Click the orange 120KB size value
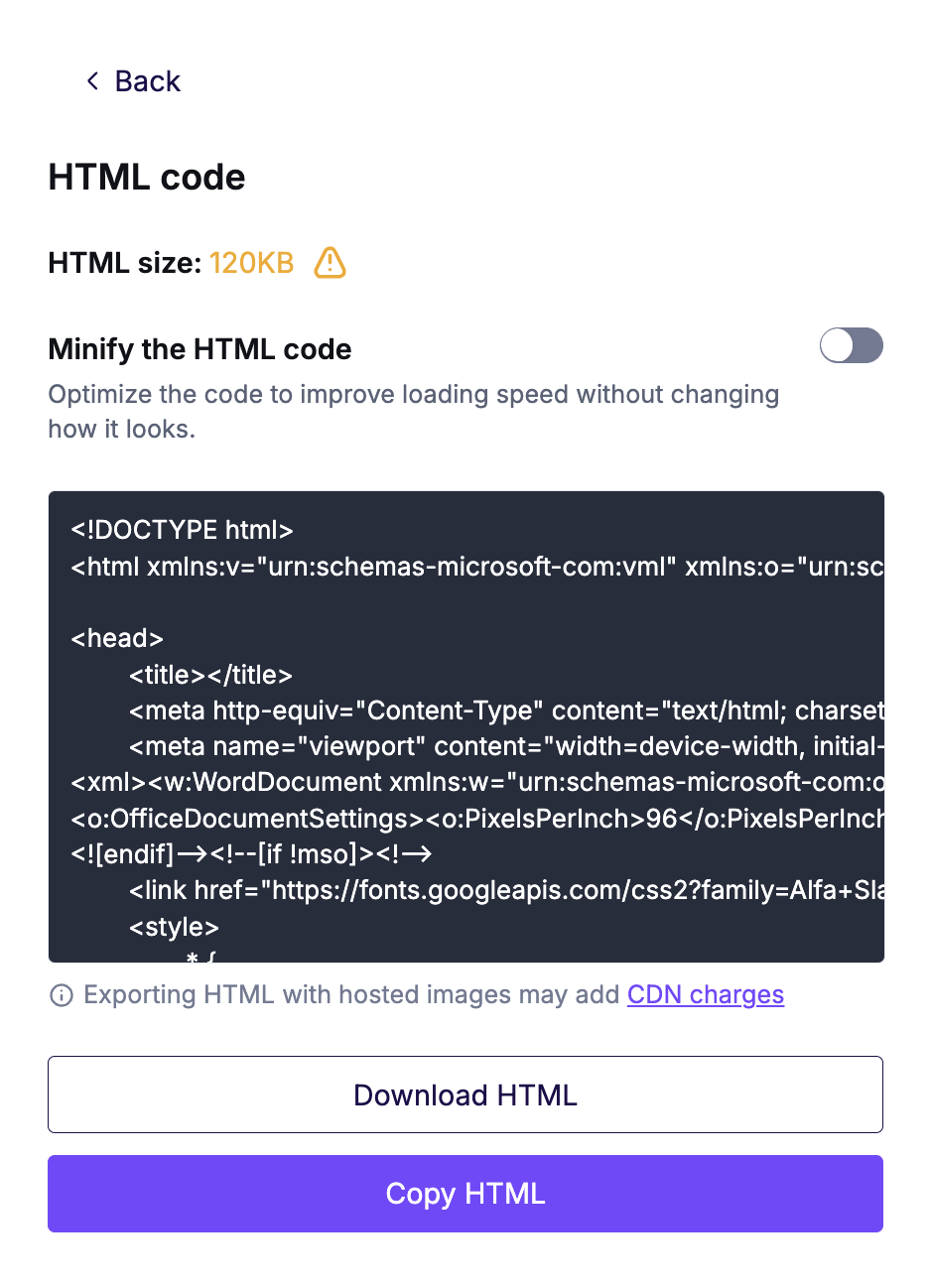 [251, 263]
